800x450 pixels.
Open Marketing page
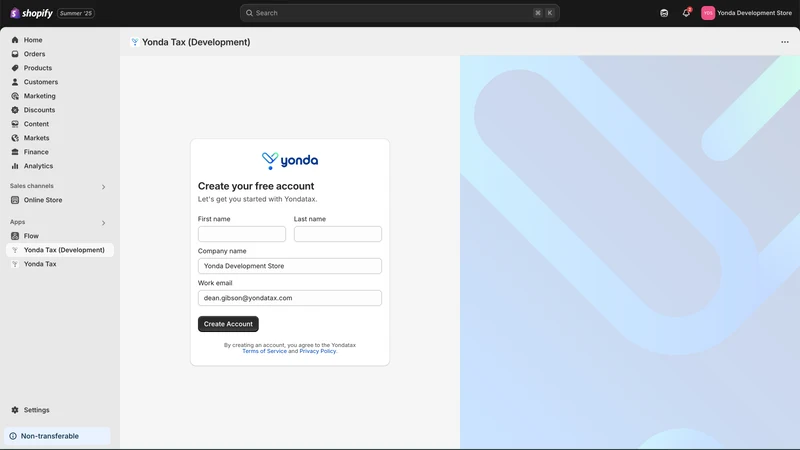[x=60, y=96]
